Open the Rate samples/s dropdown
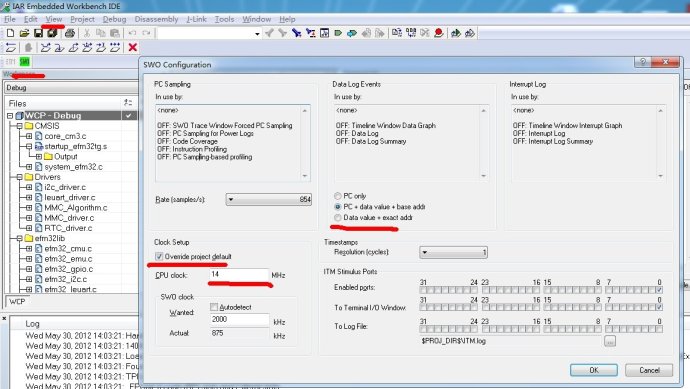 268,199
